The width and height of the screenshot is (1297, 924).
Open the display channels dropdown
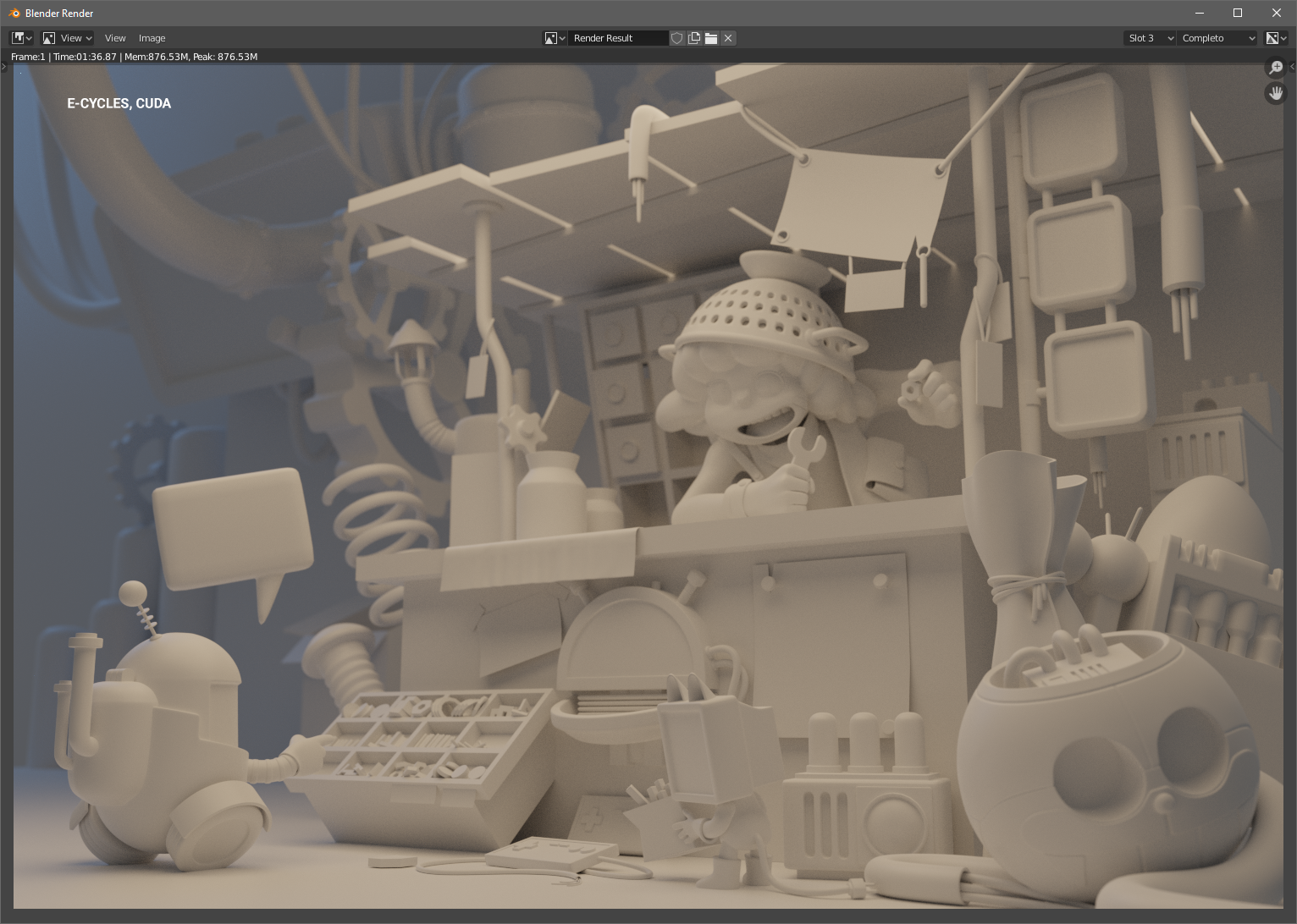[1276, 38]
